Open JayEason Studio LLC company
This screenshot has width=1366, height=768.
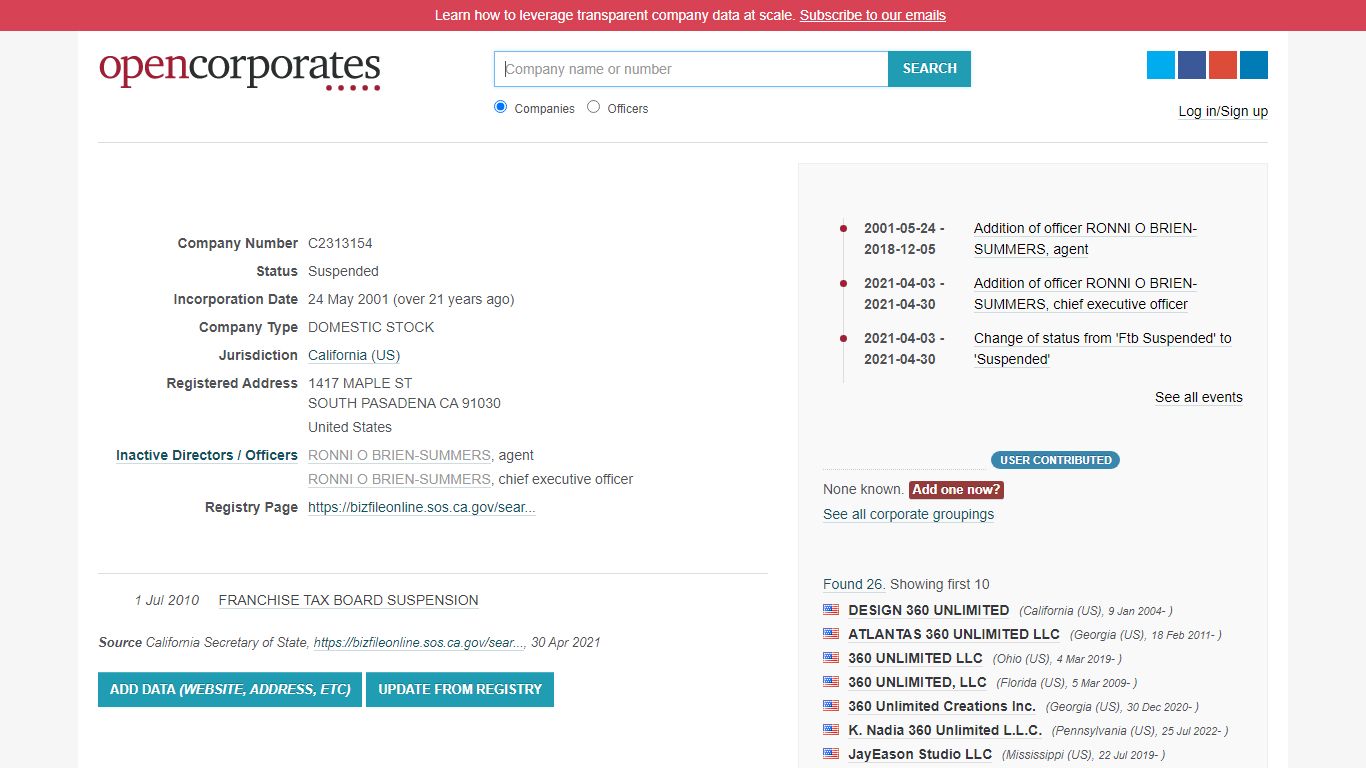click(920, 754)
